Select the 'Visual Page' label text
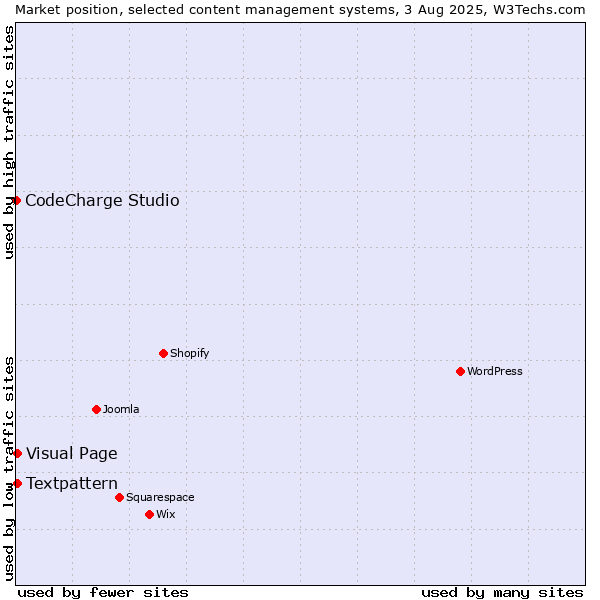The height and width of the screenshot is (600, 600). [x=72, y=454]
